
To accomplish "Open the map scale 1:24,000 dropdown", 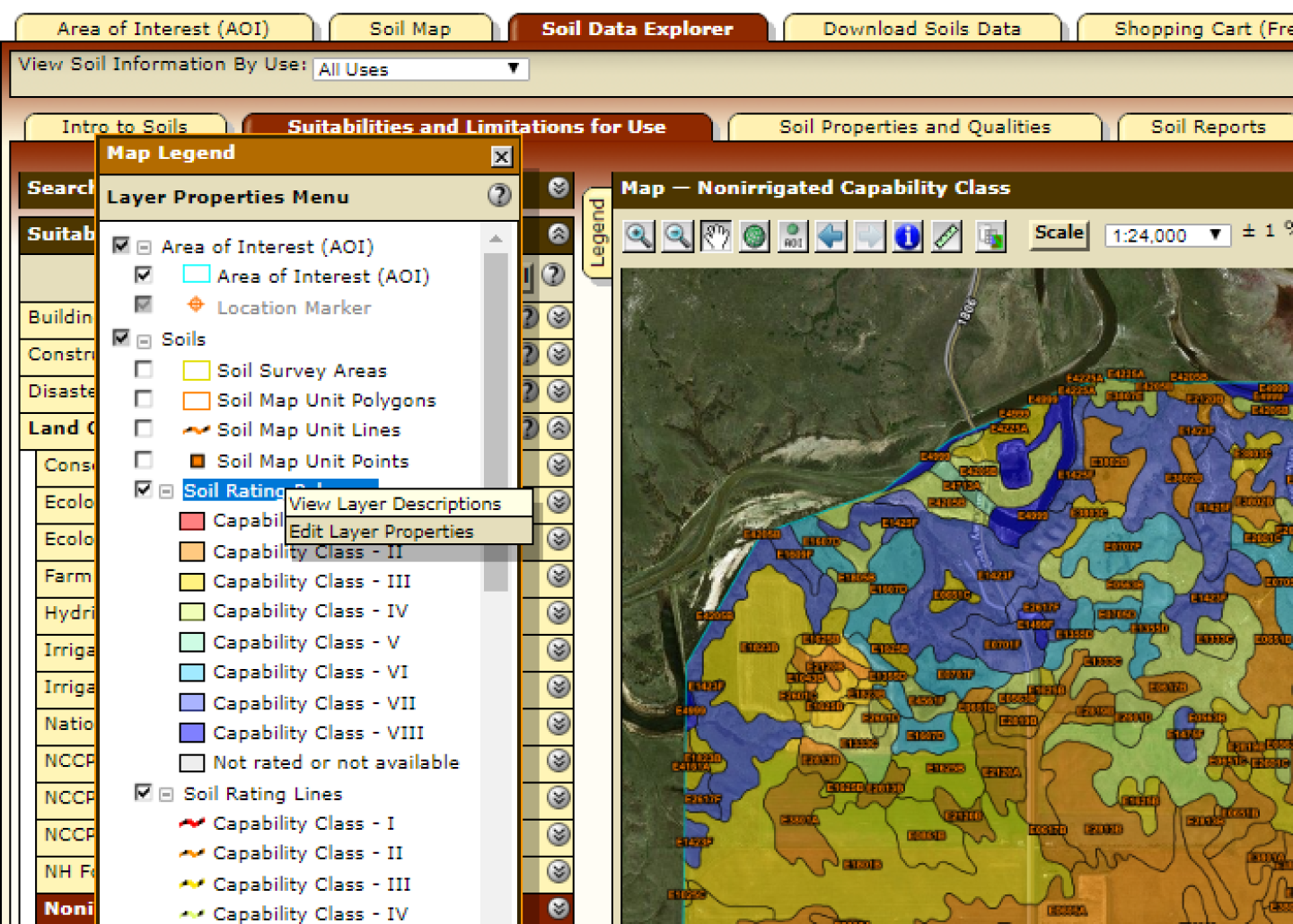I will pyautogui.click(x=1166, y=235).
